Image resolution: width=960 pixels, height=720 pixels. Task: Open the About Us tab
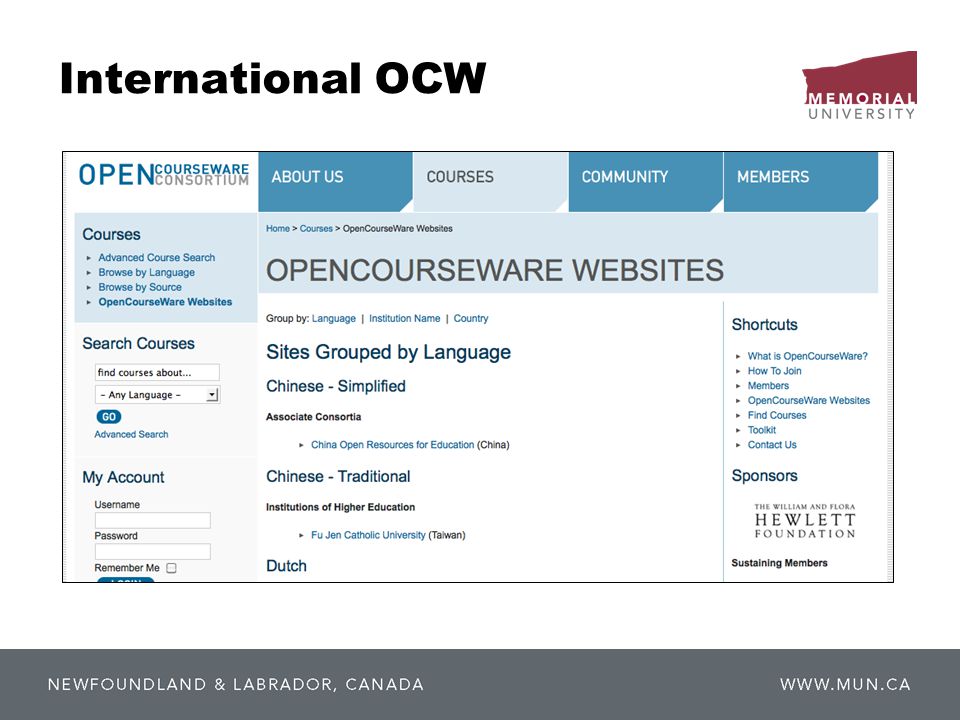tap(335, 181)
